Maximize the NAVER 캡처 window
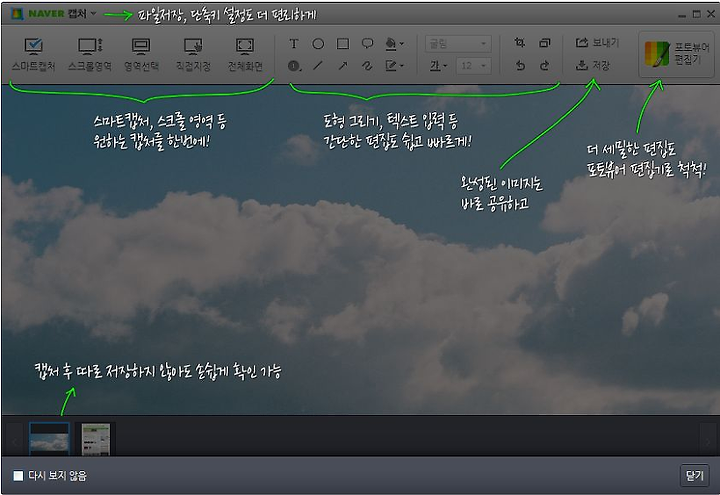Viewport: 720px width, 495px height. (x=697, y=14)
